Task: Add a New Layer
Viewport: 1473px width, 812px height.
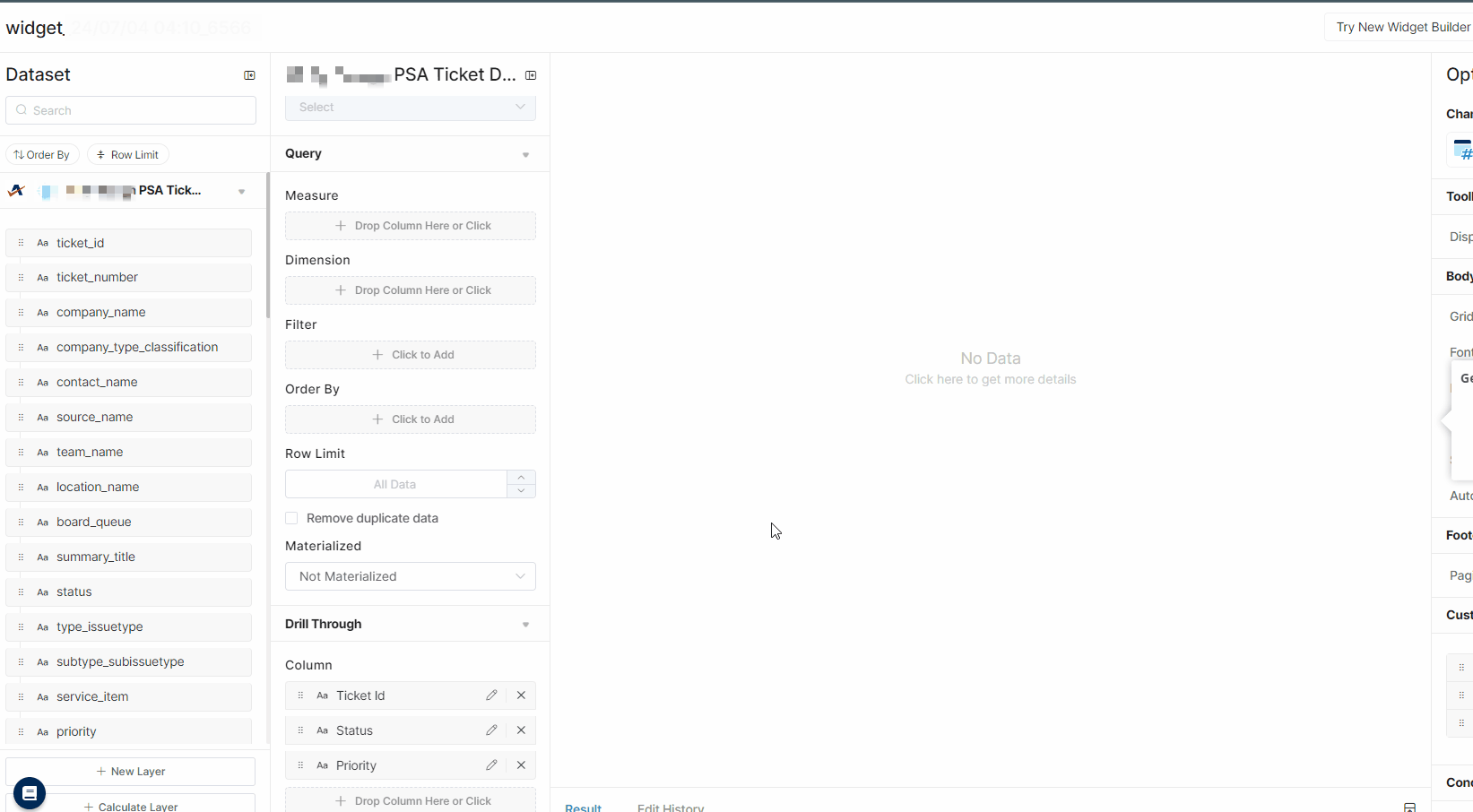Action: (131, 771)
